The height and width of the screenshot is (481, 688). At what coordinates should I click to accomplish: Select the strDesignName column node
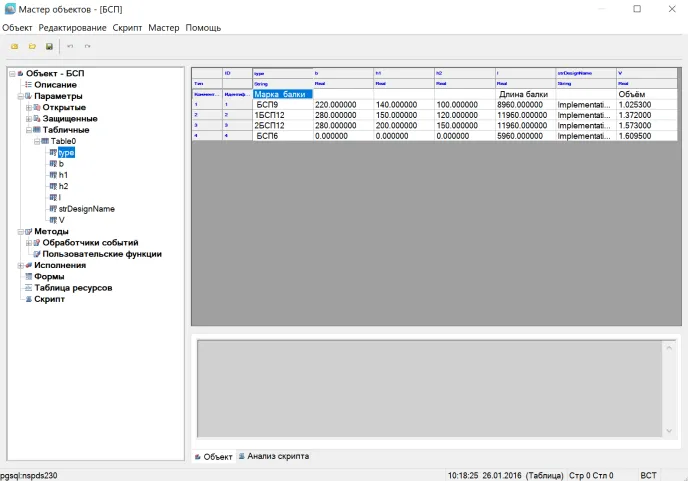coord(86,209)
